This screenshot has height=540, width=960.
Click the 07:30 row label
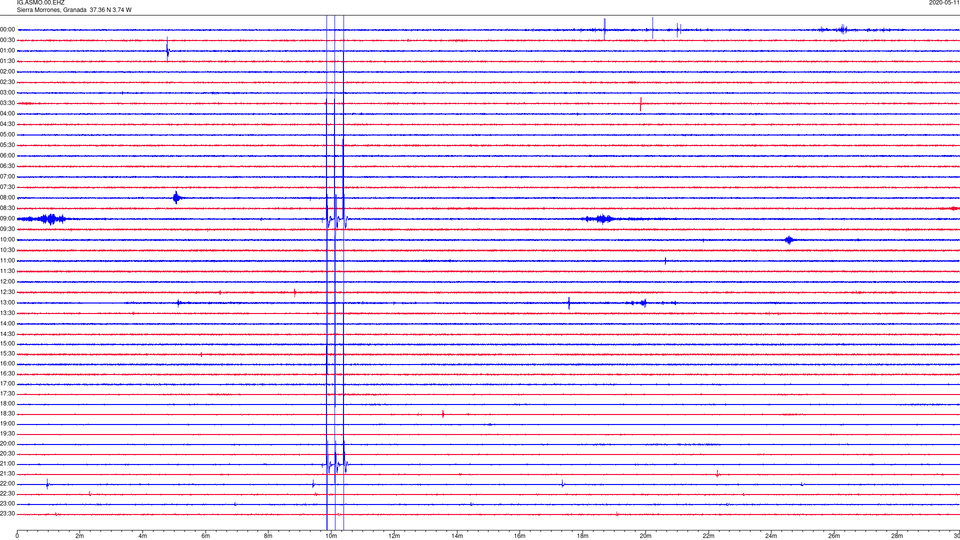[7, 187]
